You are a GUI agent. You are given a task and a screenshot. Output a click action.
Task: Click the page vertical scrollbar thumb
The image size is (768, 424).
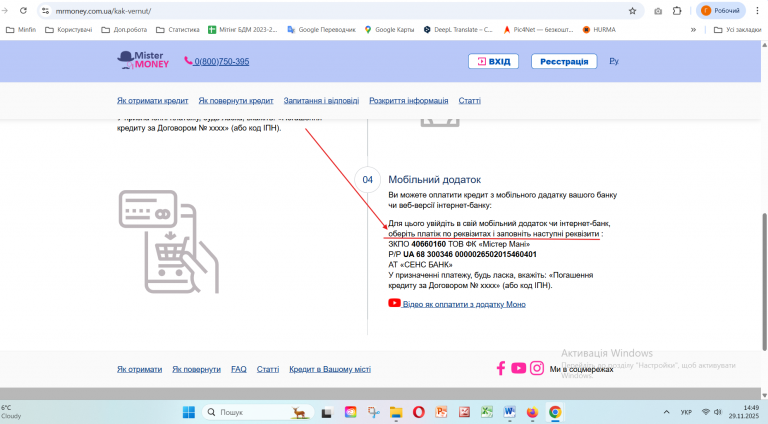click(764, 282)
